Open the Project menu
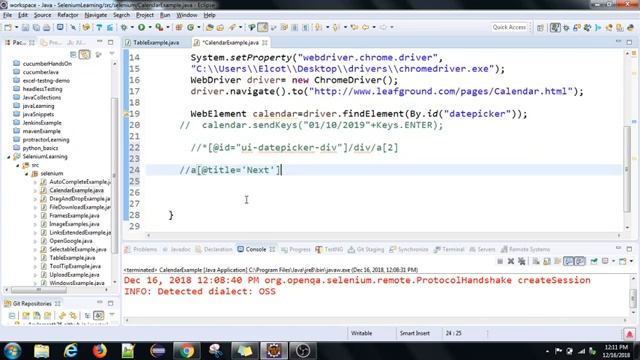The height and width of the screenshot is (360, 640). point(145,15)
